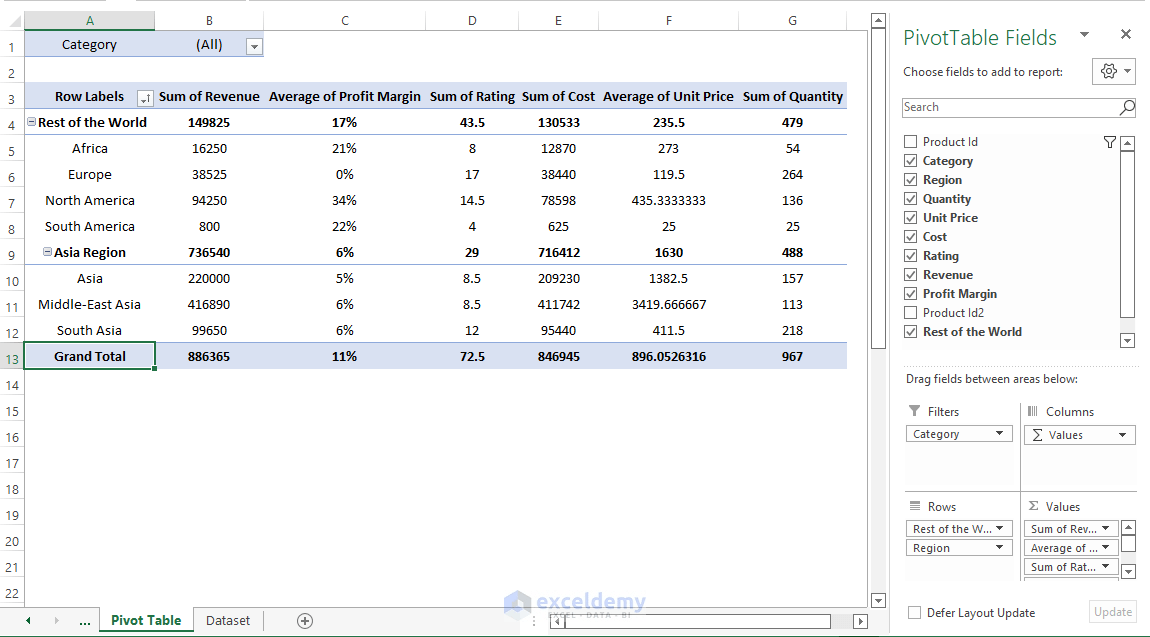Open the Category (All) filter dropdown
Image resolution: width=1150 pixels, height=637 pixels.
coord(254,45)
